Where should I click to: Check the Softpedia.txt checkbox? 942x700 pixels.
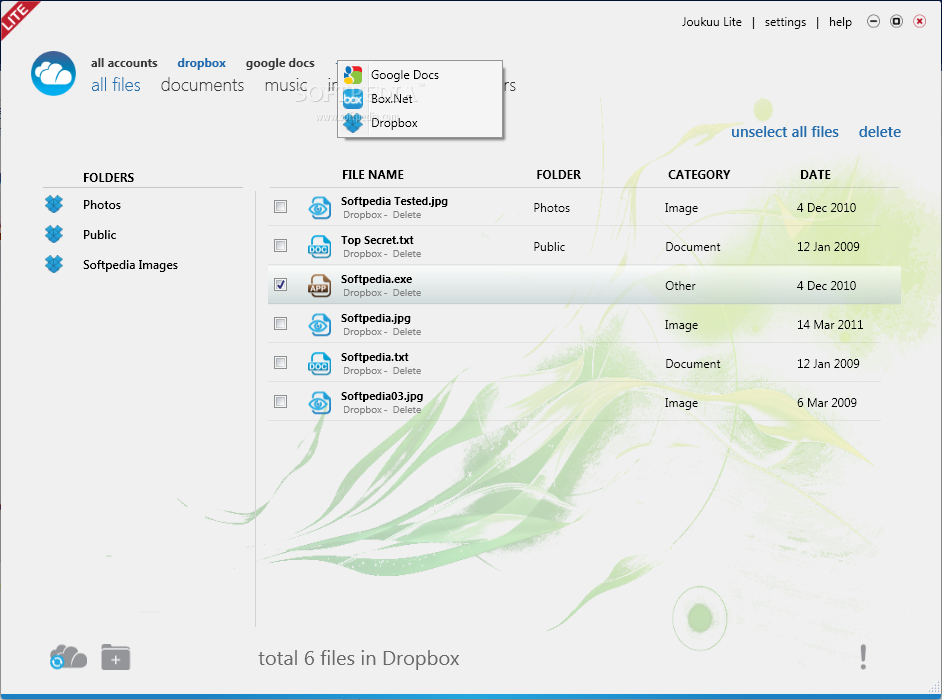(280, 363)
